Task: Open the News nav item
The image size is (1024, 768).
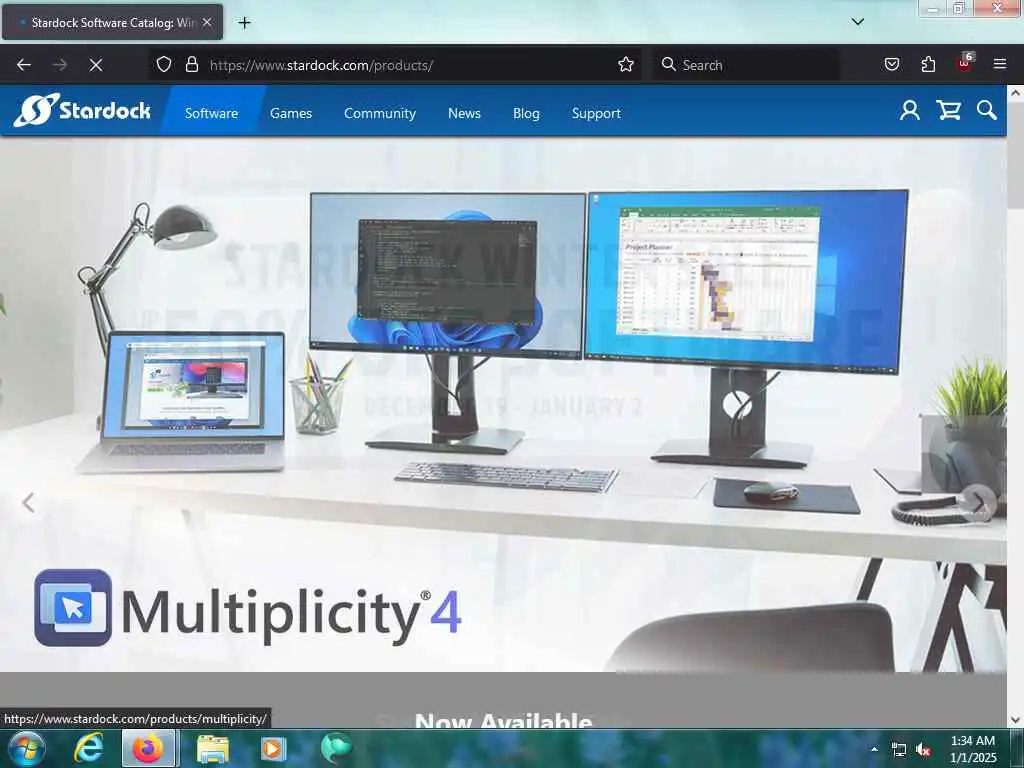Action: pyautogui.click(x=464, y=113)
